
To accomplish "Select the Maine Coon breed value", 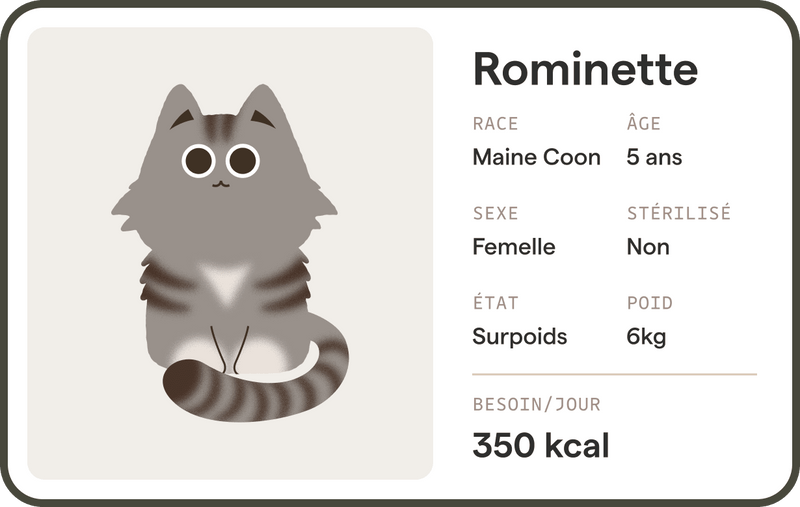I will [536, 157].
